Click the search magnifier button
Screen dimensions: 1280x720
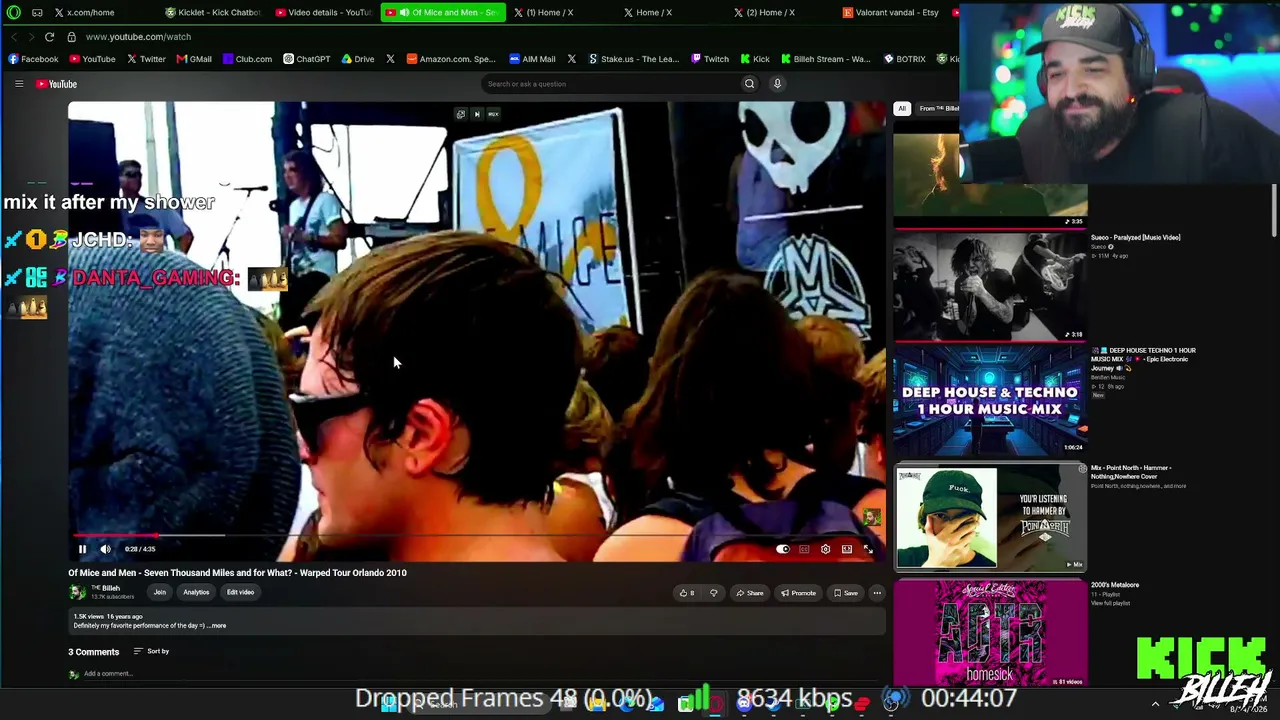pos(749,84)
